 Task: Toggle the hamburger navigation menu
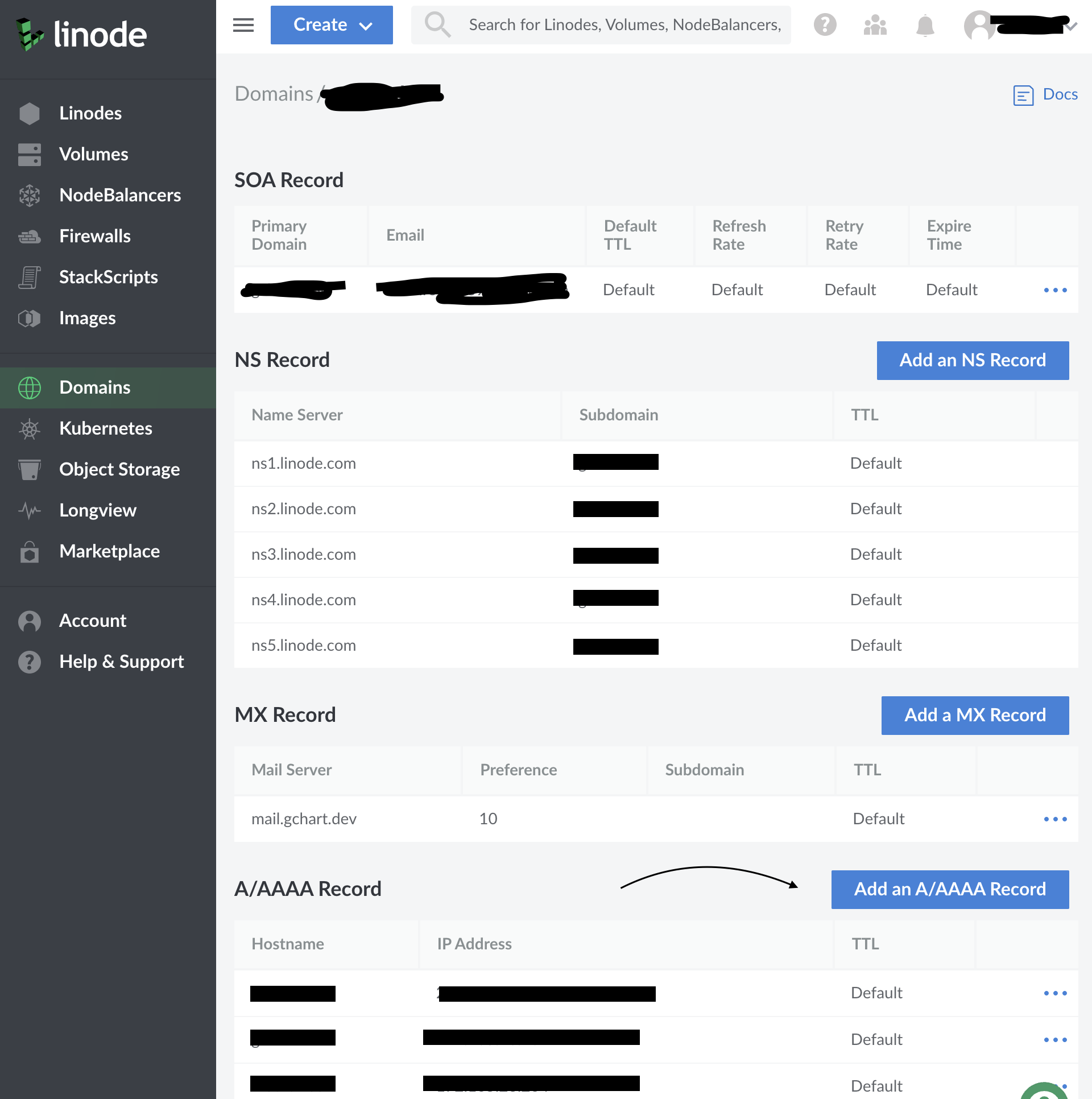point(243,25)
